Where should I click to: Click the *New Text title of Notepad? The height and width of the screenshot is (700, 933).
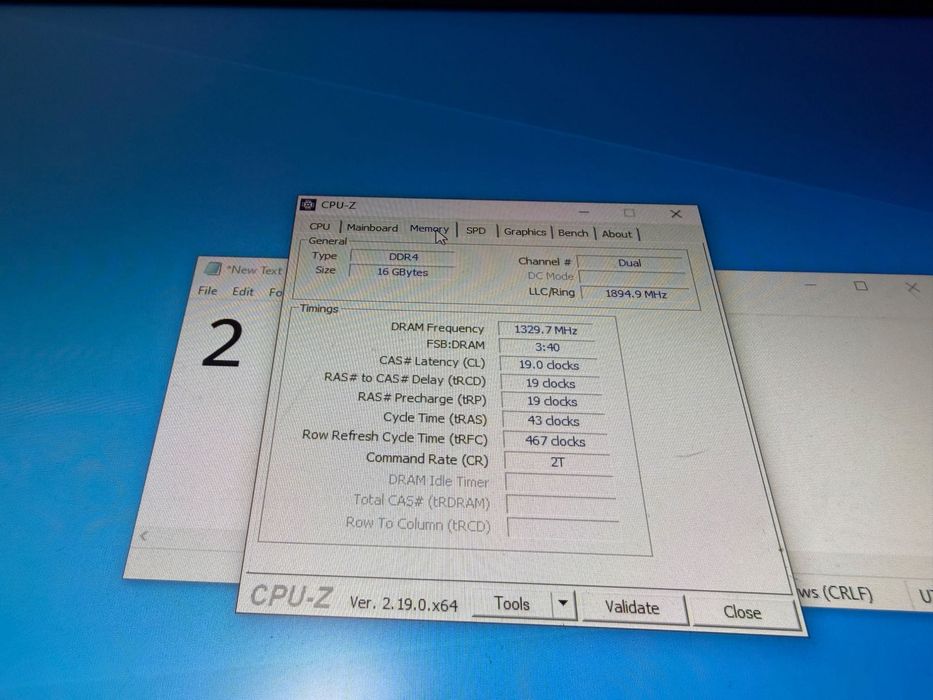point(254,270)
